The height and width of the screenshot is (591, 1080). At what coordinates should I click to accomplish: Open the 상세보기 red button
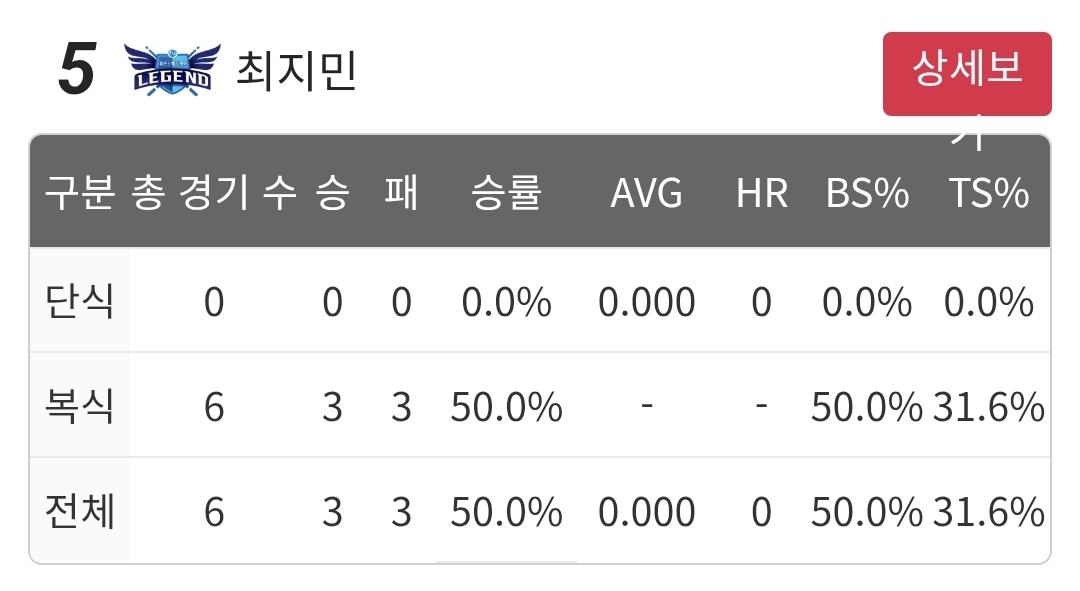967,74
